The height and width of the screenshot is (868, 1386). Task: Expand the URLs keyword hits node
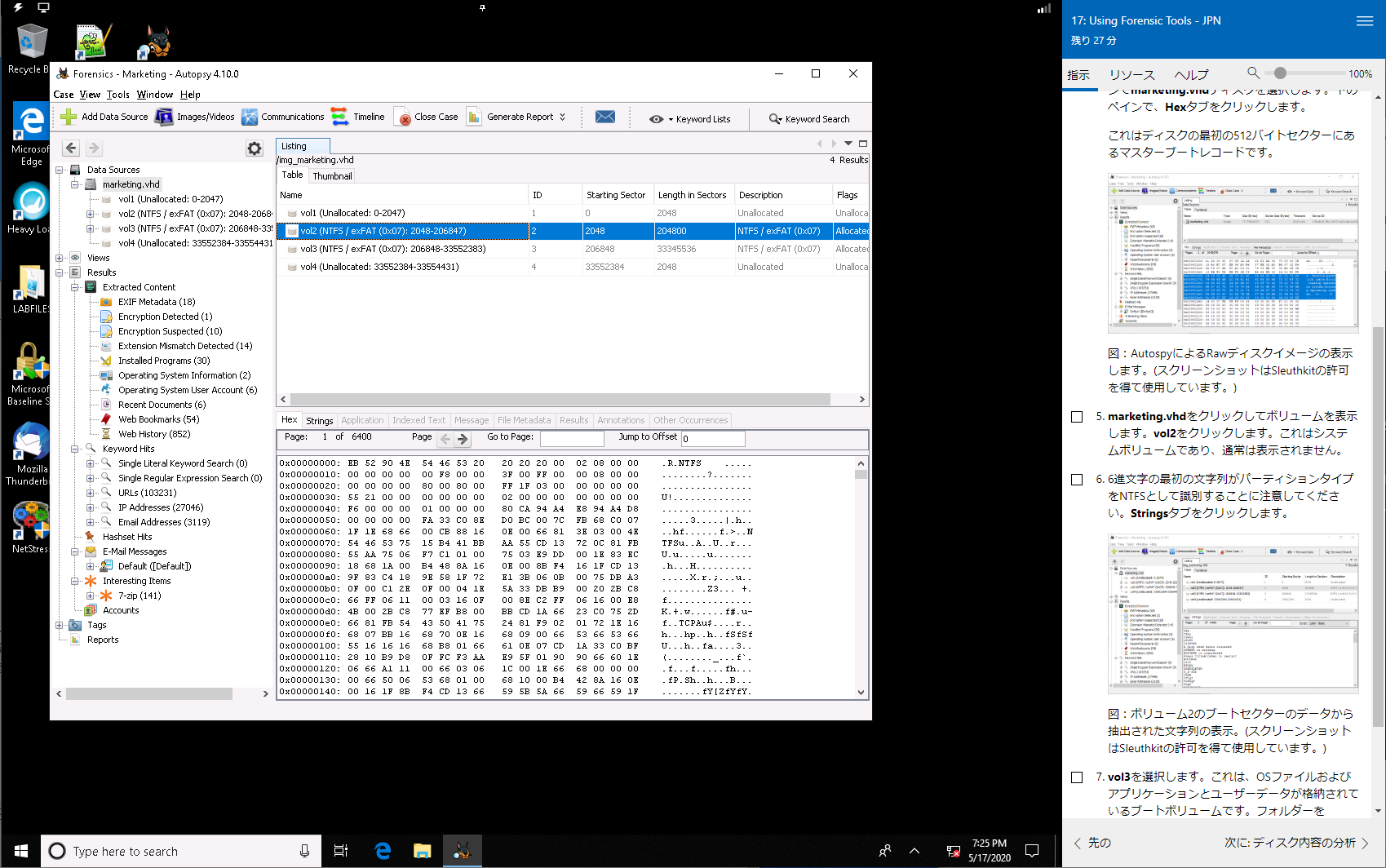tap(90, 493)
